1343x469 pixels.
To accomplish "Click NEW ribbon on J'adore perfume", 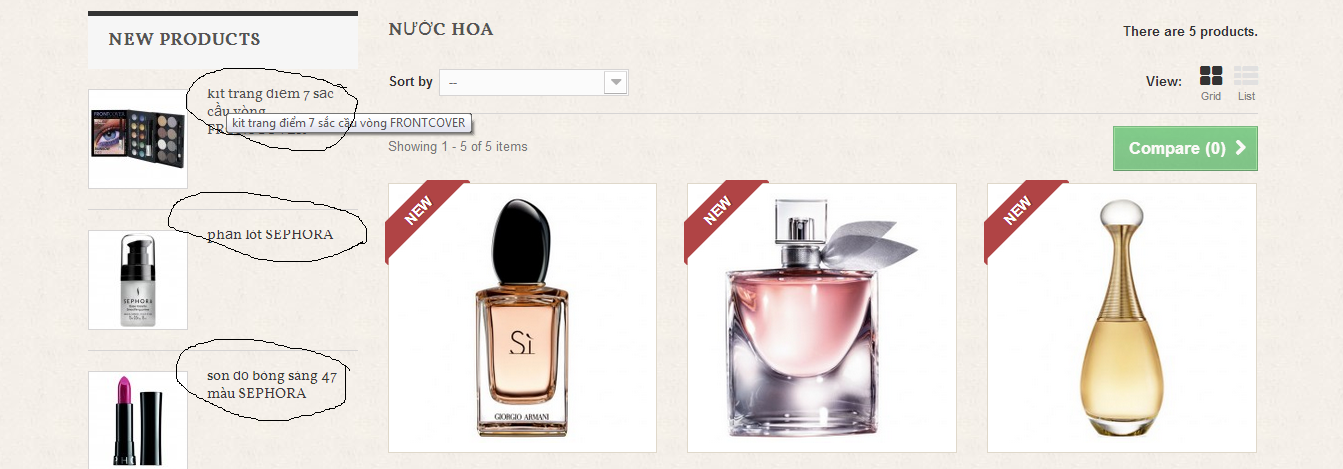I will tap(1023, 206).
